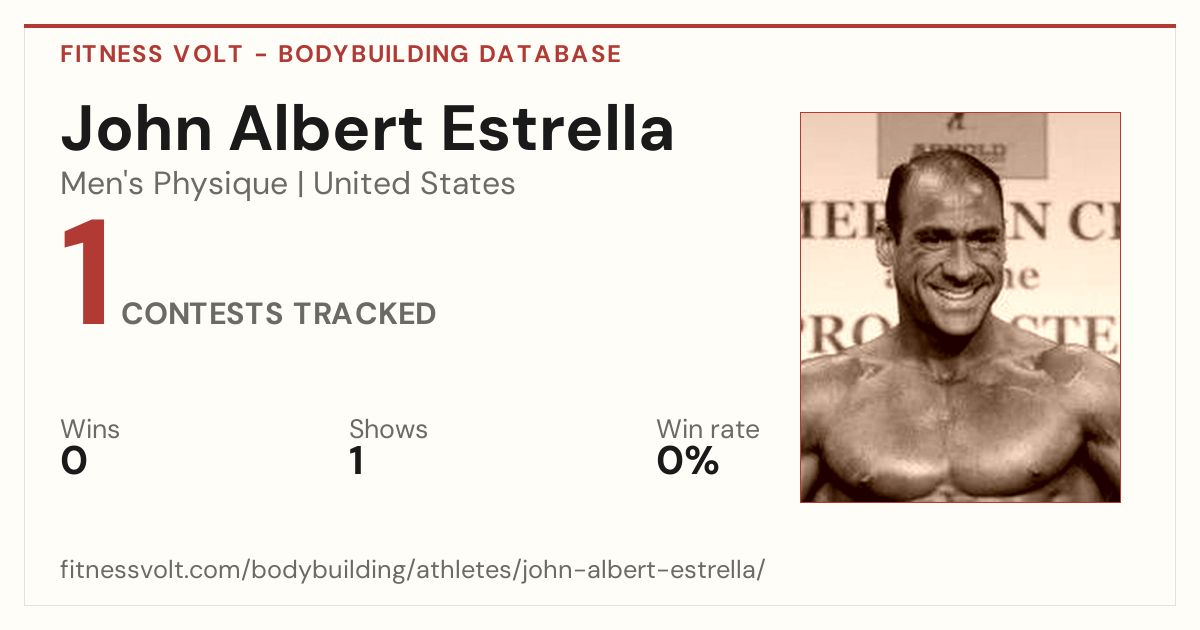The width and height of the screenshot is (1200, 630).
Task: Click the Contests Tracked label
Action: pyautogui.click(x=279, y=314)
